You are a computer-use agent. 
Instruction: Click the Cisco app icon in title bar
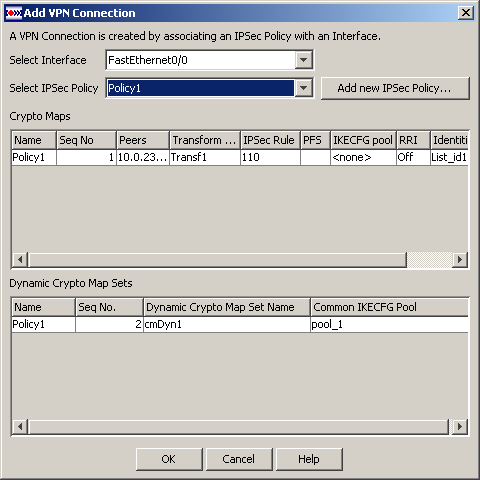click(14, 13)
